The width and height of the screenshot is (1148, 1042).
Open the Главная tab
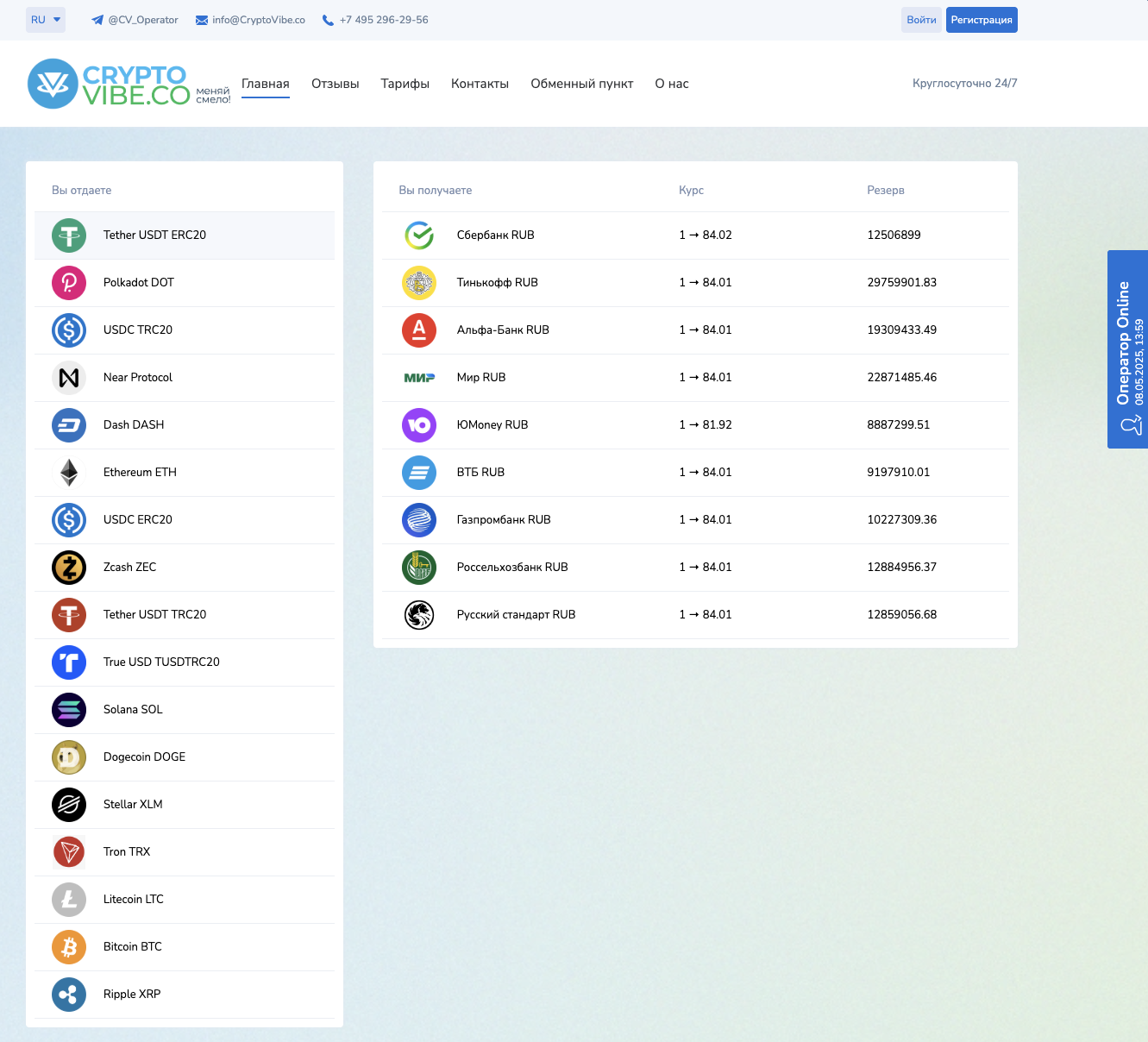[266, 84]
